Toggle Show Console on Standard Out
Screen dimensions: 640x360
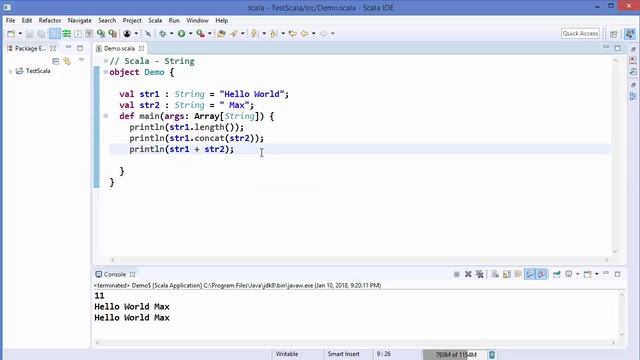530,274
